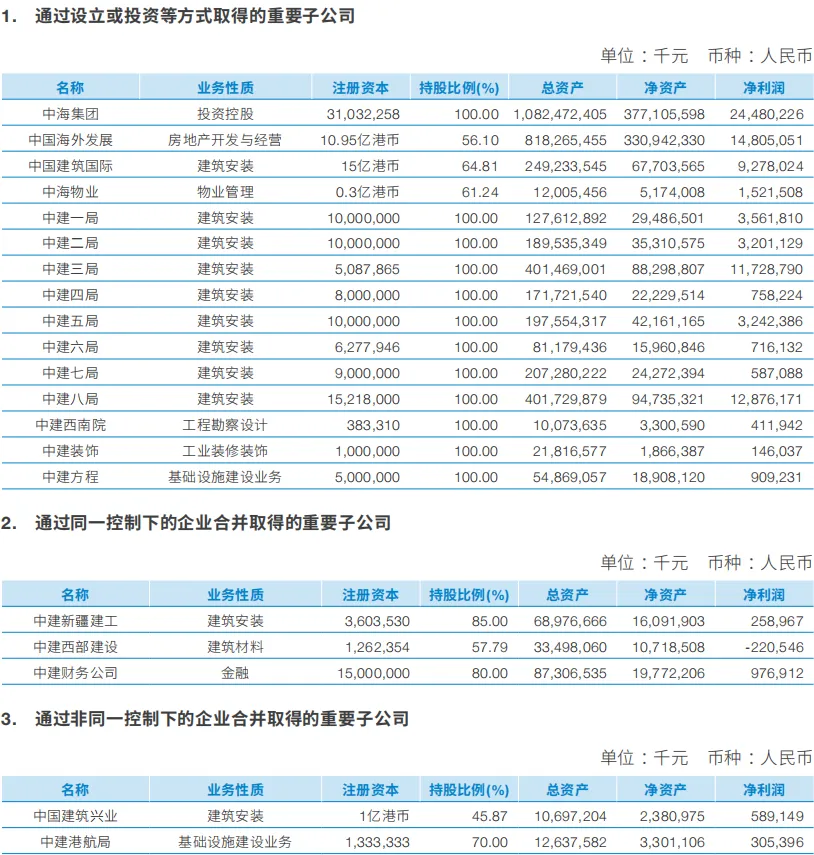Click the "房地产开发与经营" business type cell
The width and height of the screenshot is (814, 855).
[x=225, y=140]
